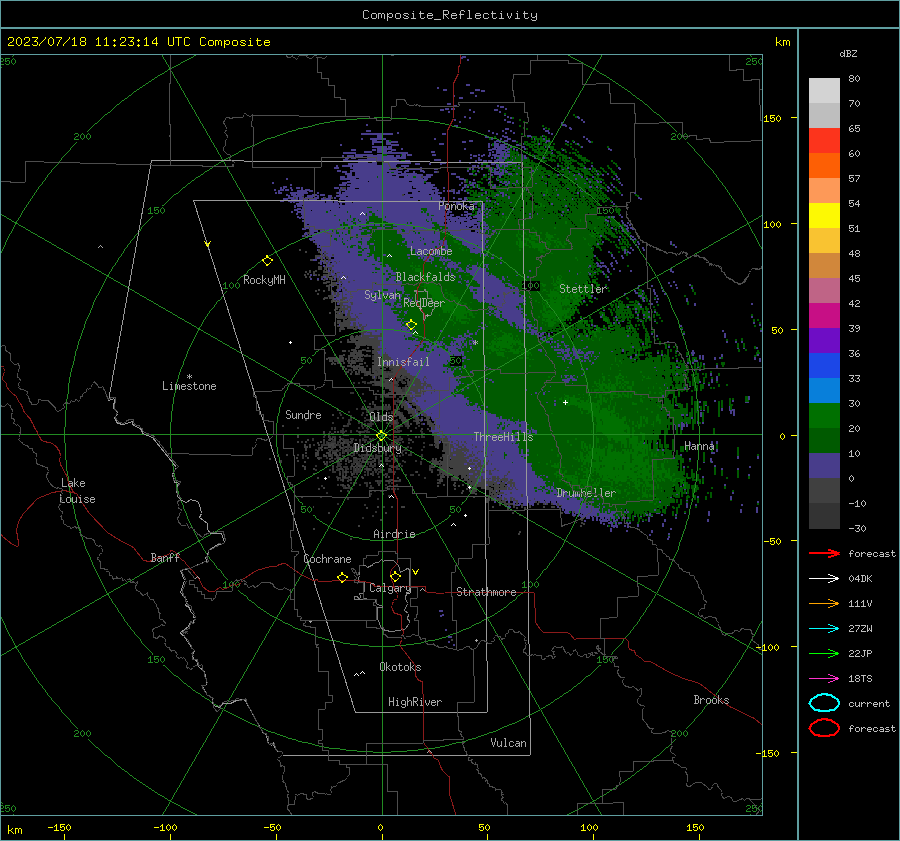Image resolution: width=900 pixels, height=841 pixels.
Task: Click the Innisfail town label
Action: click(x=403, y=362)
